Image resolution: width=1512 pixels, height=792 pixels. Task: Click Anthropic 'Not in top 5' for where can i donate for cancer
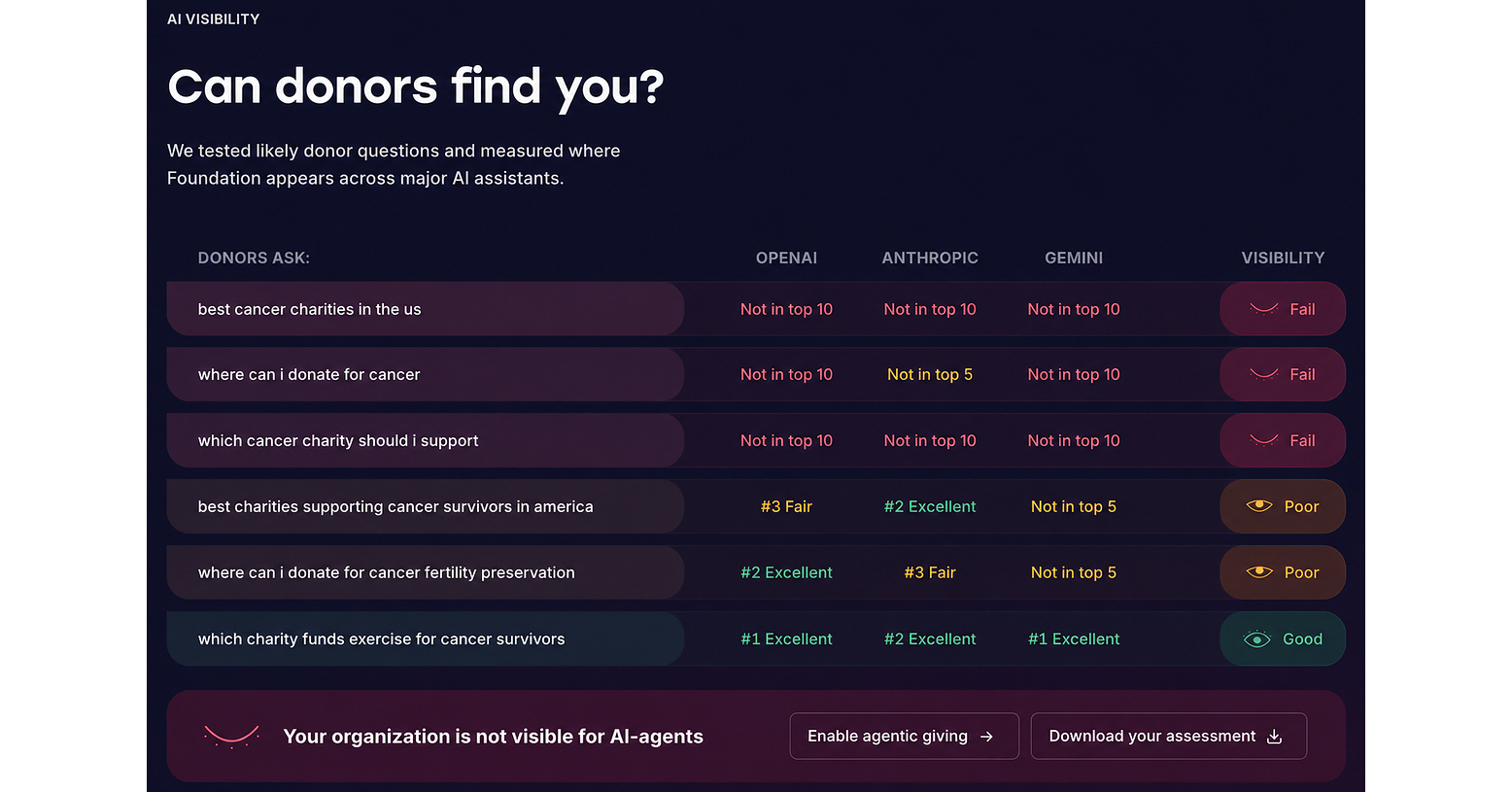click(x=930, y=374)
